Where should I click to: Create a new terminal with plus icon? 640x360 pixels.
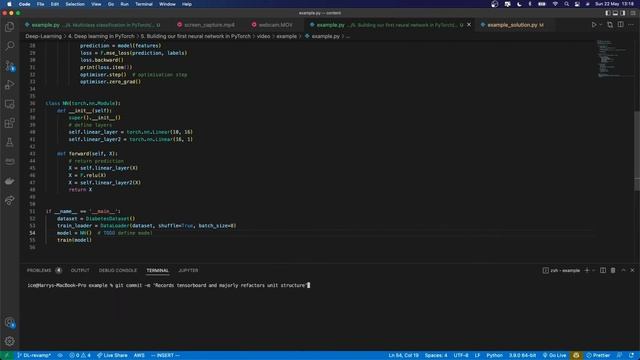coord(587,270)
